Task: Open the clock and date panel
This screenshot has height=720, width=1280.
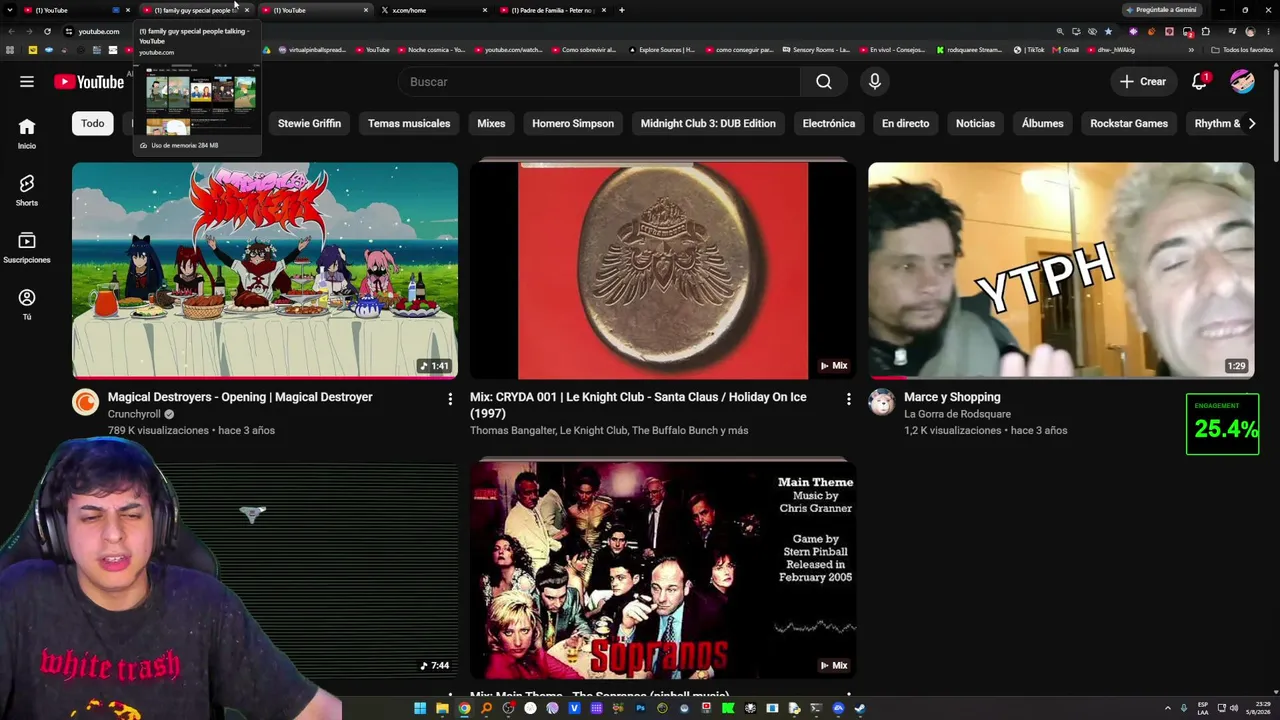Action: point(1258,709)
